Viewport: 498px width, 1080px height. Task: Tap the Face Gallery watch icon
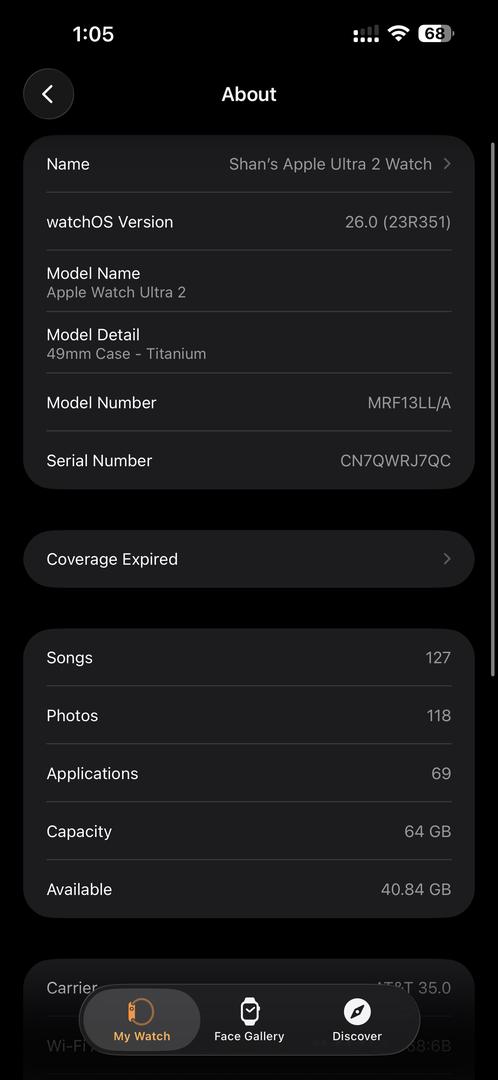click(249, 1012)
